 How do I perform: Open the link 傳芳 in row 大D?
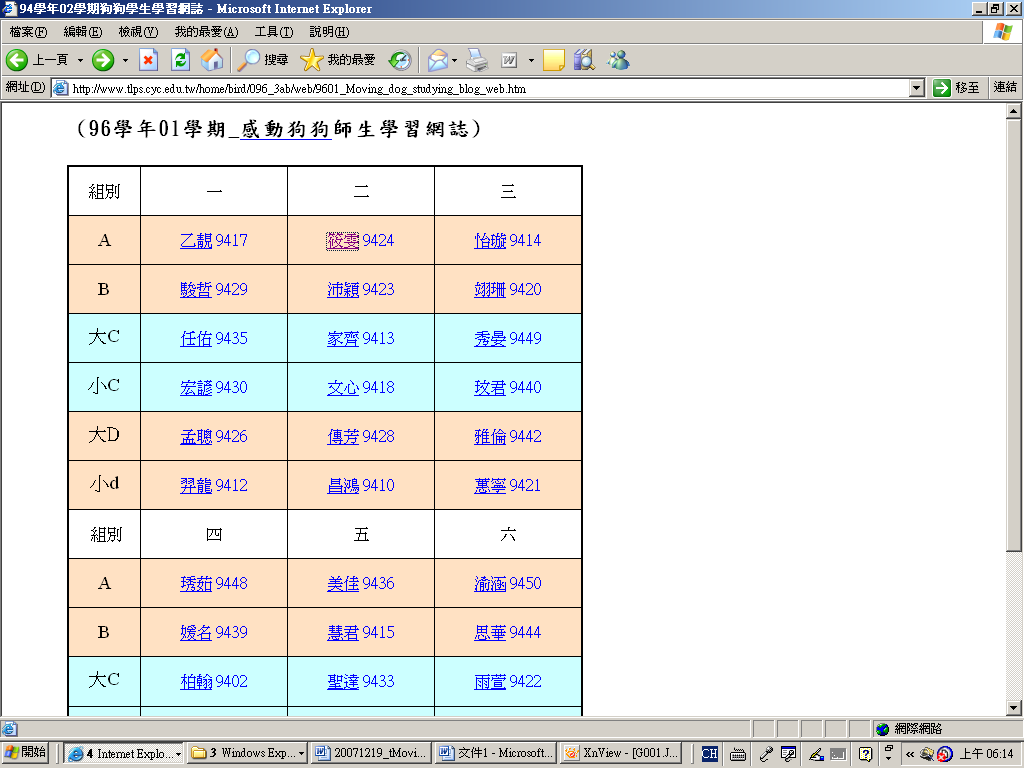pyautogui.click(x=343, y=437)
